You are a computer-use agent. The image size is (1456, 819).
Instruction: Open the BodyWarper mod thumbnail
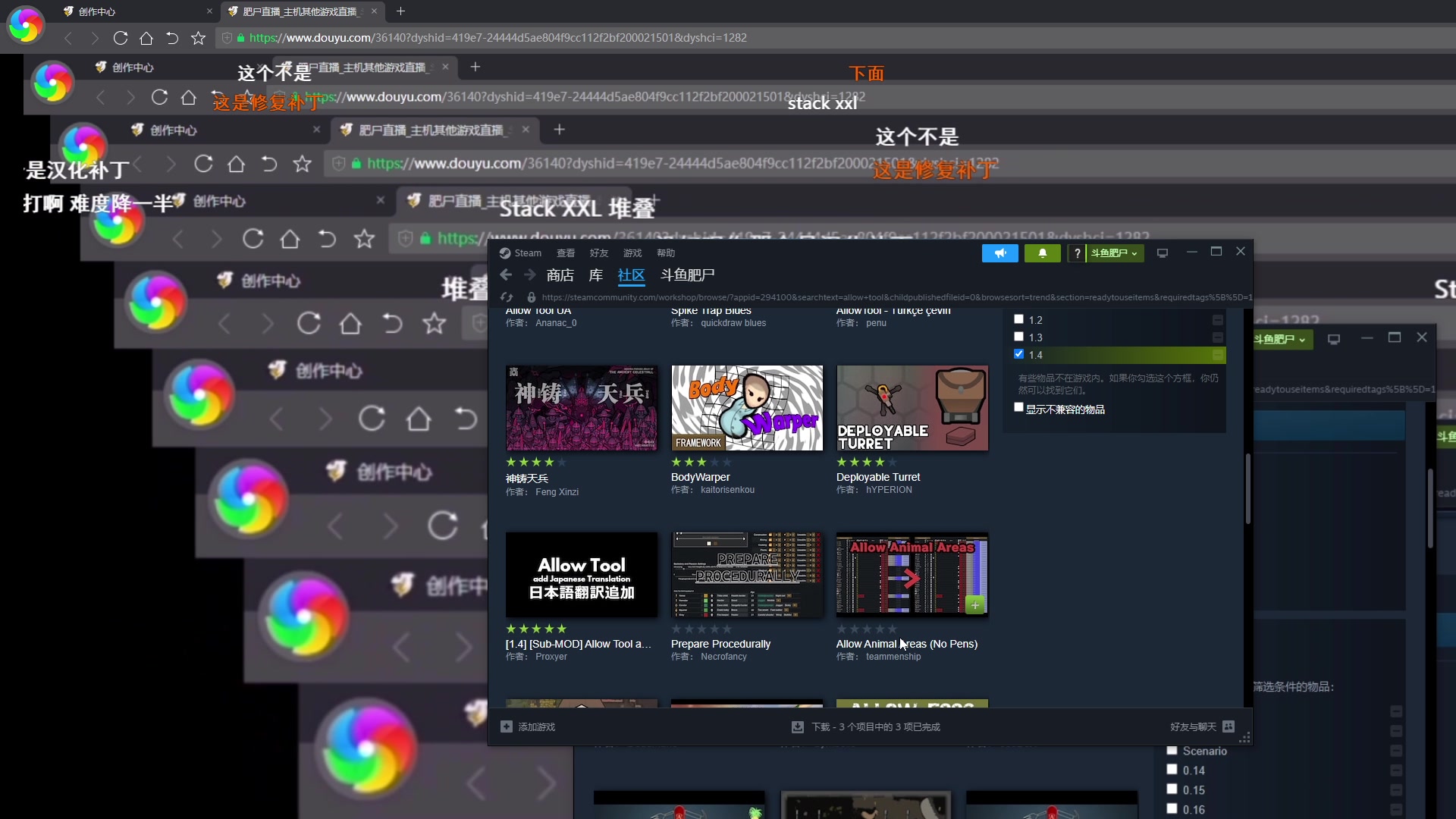click(747, 408)
